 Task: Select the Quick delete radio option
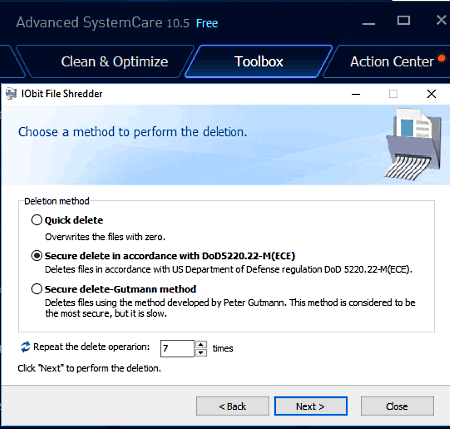[x=36, y=220]
